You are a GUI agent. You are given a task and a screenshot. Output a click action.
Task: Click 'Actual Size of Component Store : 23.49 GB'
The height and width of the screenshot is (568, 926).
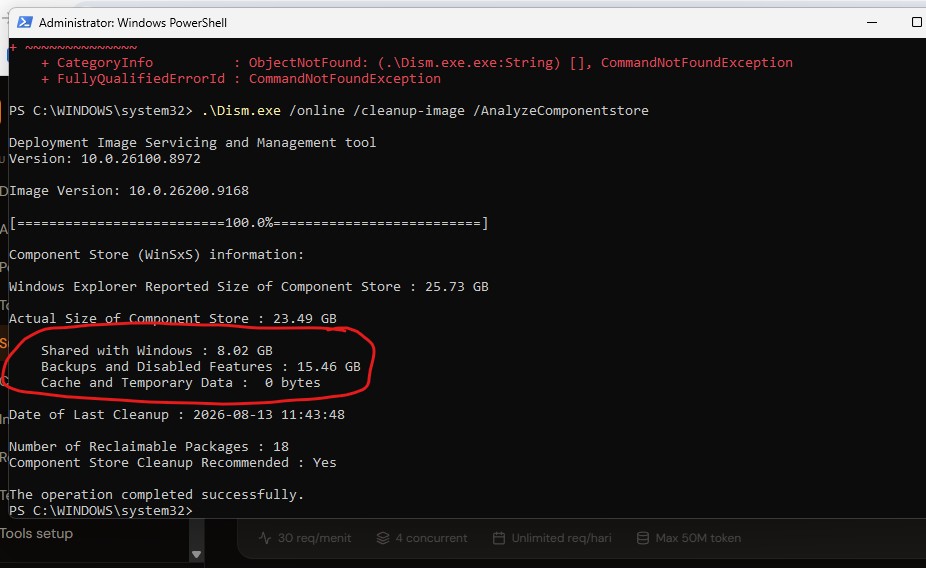click(x=172, y=318)
